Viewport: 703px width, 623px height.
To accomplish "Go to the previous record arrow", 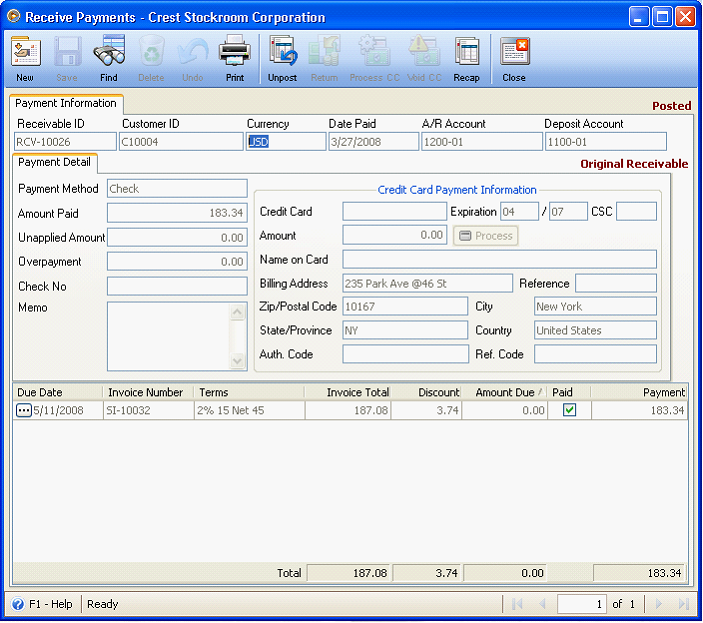I will [542, 604].
